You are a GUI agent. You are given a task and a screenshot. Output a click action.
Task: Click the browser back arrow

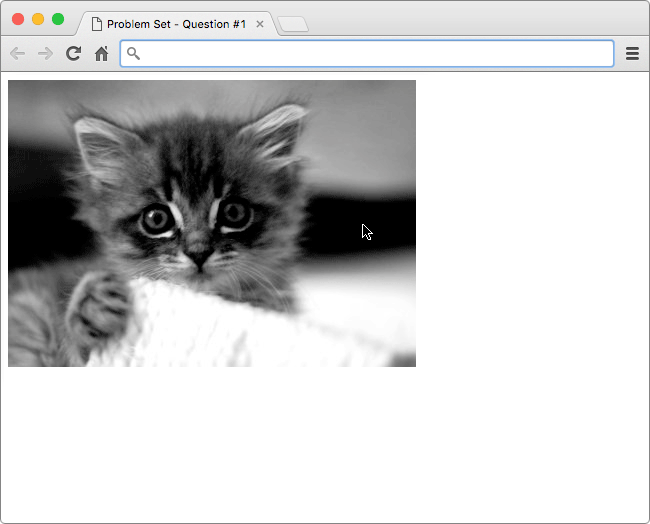click(x=17, y=54)
